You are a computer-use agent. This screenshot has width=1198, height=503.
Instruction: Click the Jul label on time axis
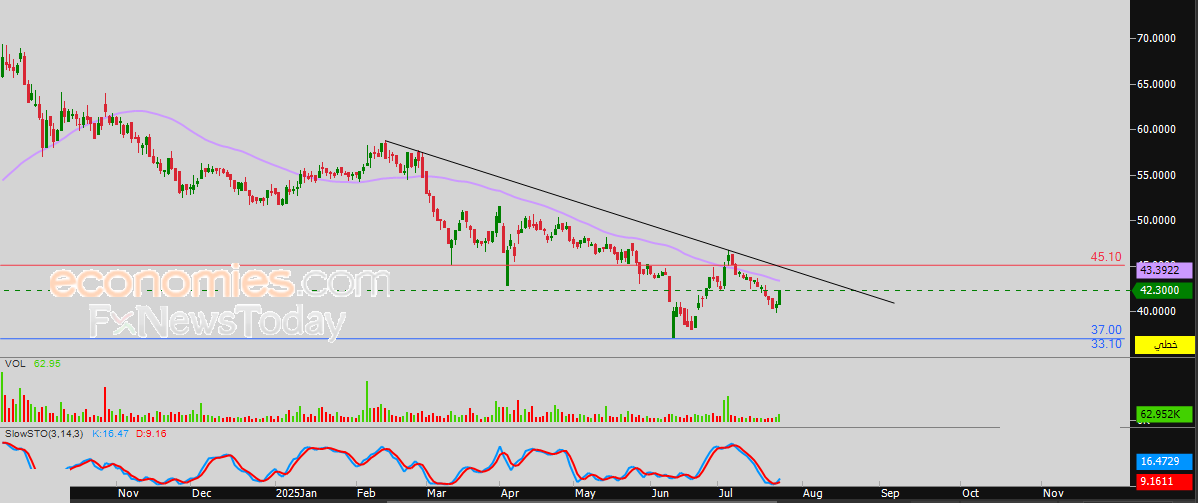(725, 495)
